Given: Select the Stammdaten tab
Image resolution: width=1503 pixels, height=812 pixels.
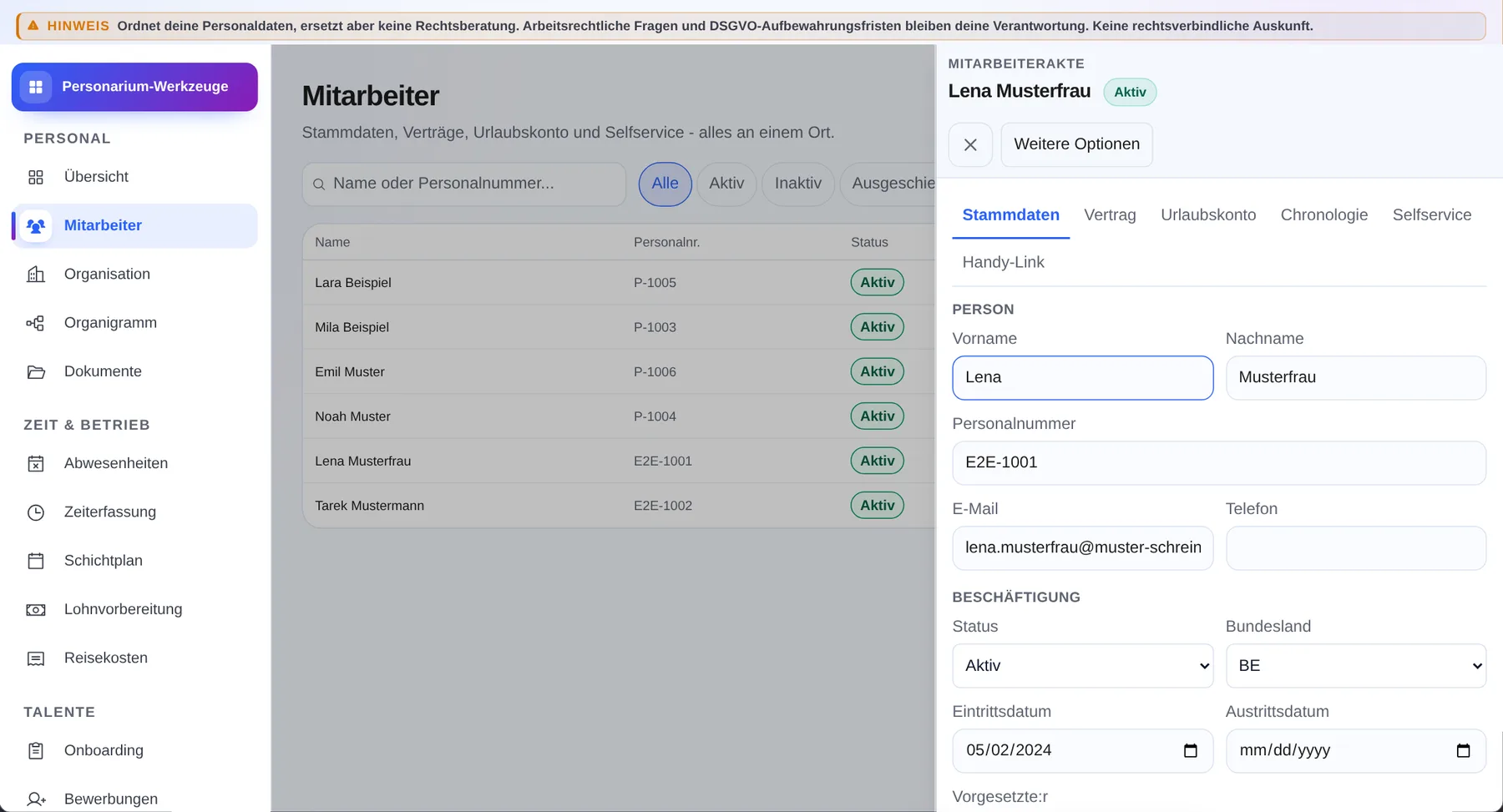Looking at the screenshot, I should coord(1010,214).
